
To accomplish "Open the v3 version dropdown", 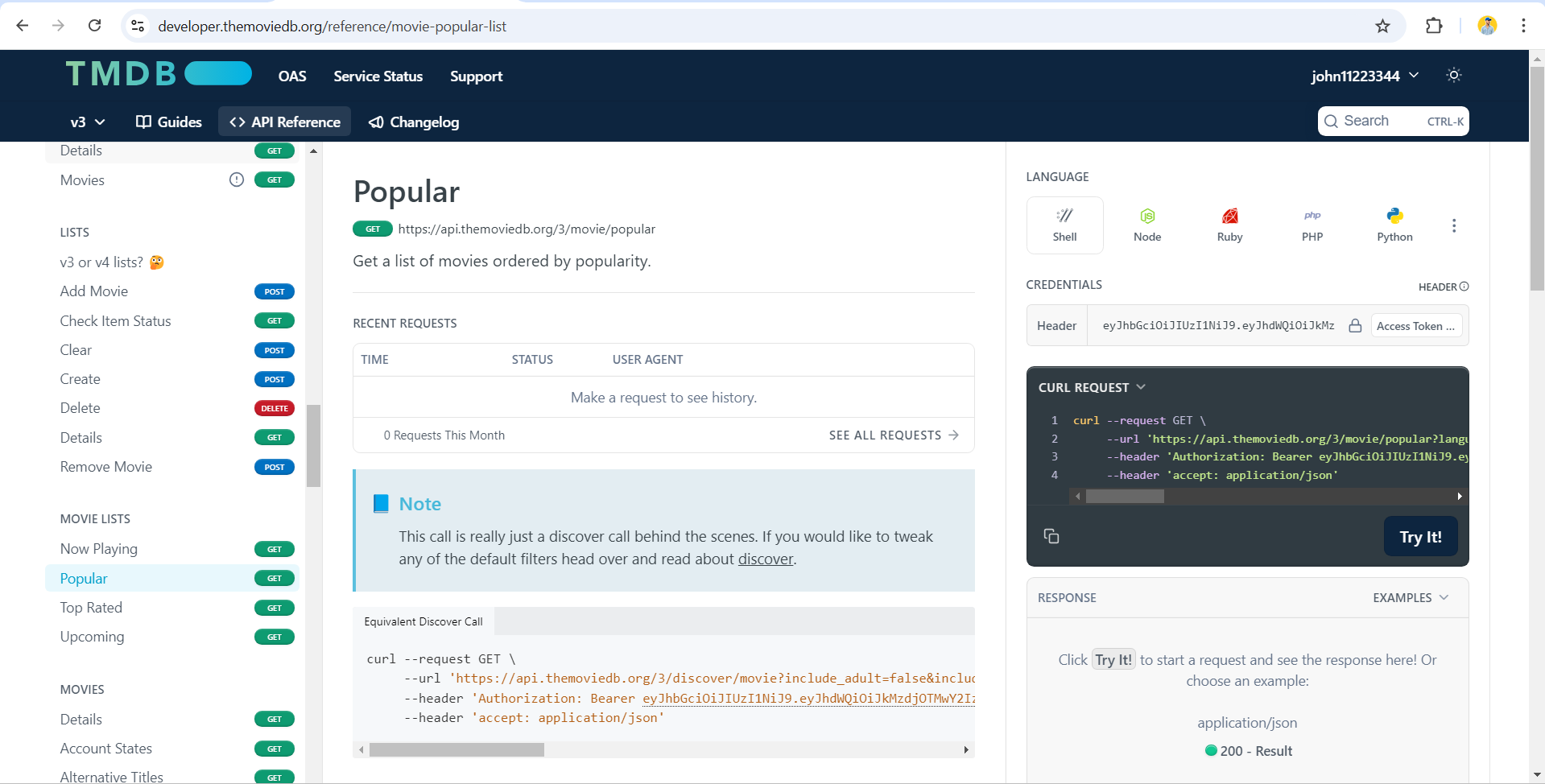I will [86, 122].
